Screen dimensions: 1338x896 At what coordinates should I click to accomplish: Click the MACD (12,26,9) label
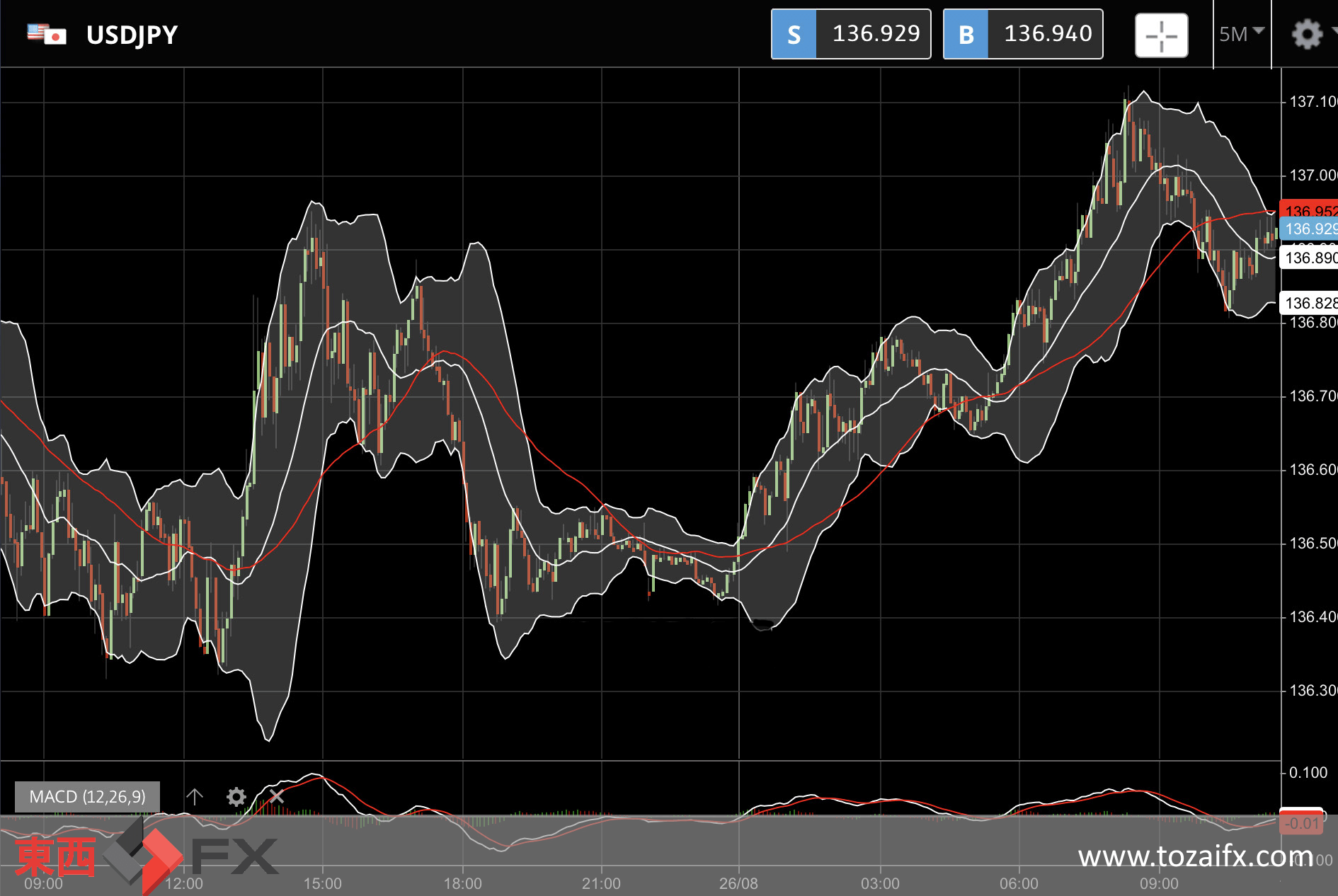click(x=87, y=797)
